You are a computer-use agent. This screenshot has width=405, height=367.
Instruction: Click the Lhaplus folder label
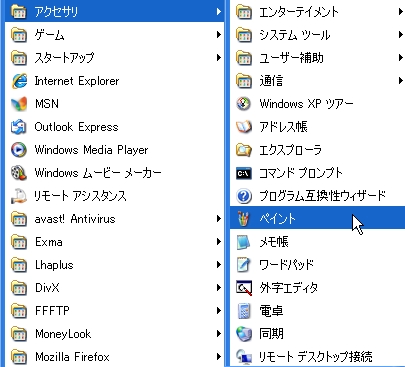point(54,265)
